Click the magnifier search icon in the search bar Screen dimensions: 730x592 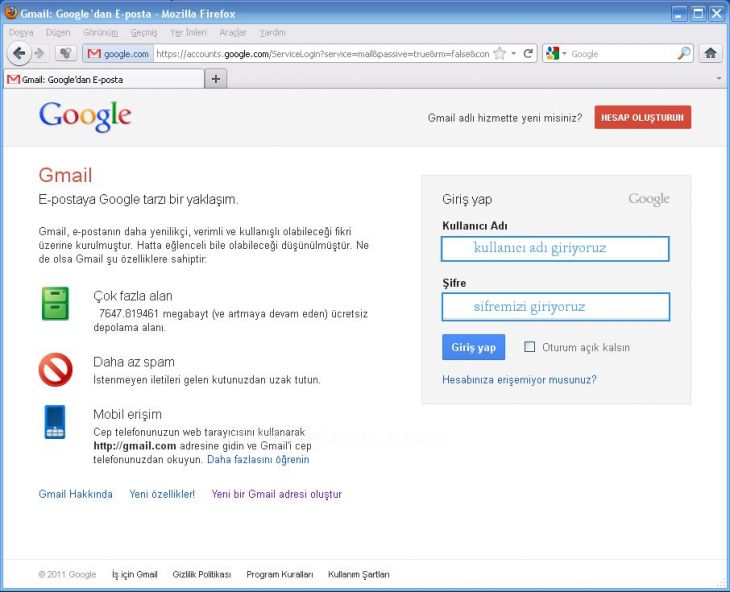683,54
